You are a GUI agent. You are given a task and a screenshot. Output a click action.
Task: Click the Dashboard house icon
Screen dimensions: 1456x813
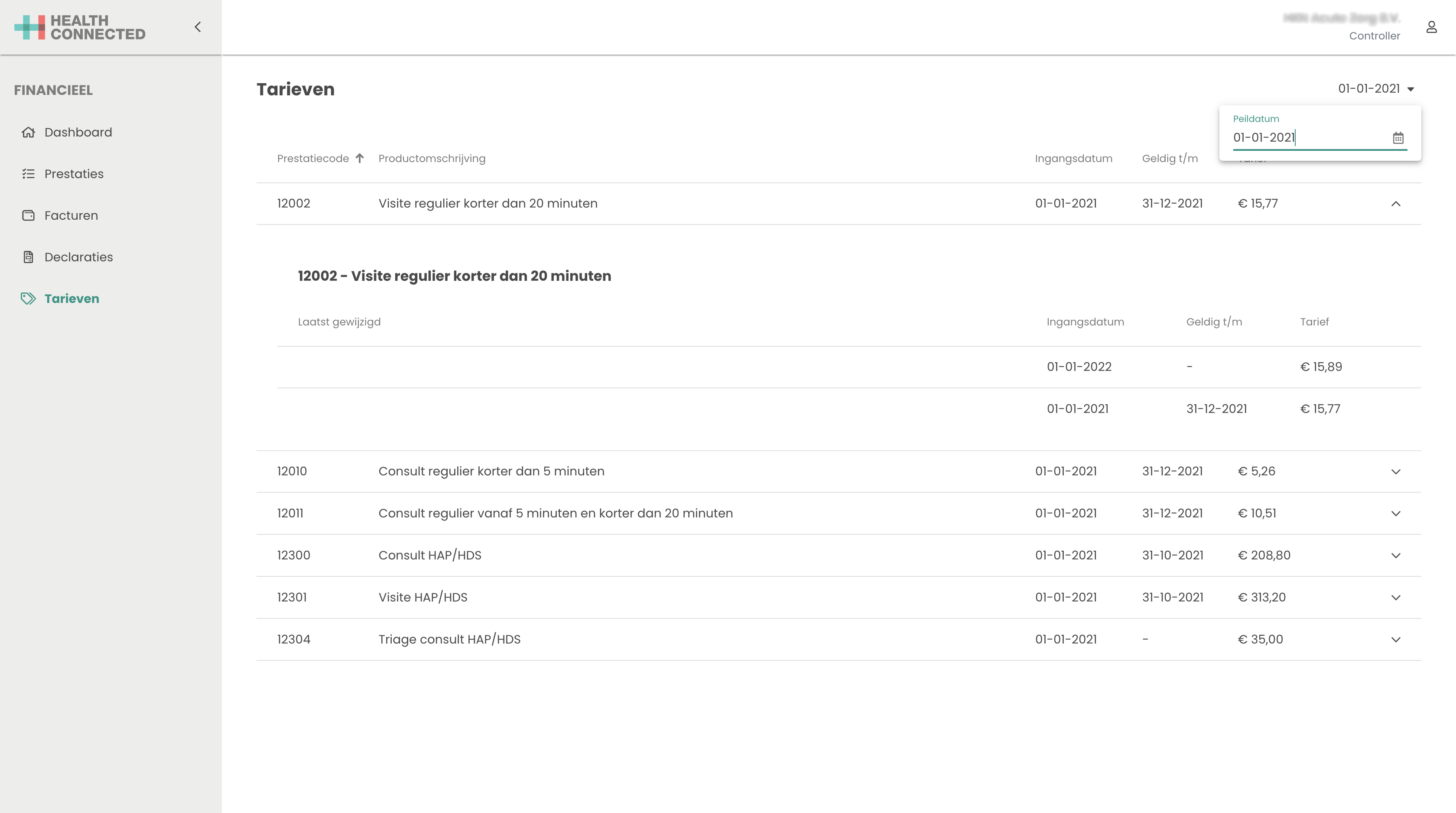[x=28, y=132]
